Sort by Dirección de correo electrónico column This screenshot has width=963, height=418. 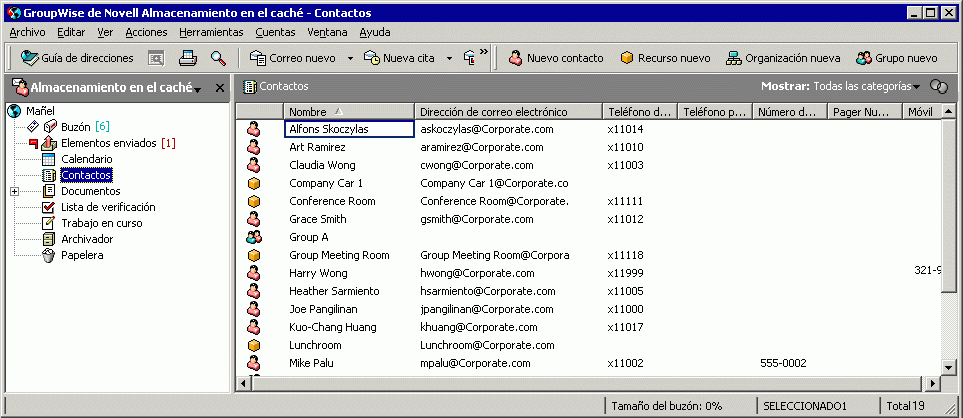click(x=508, y=111)
